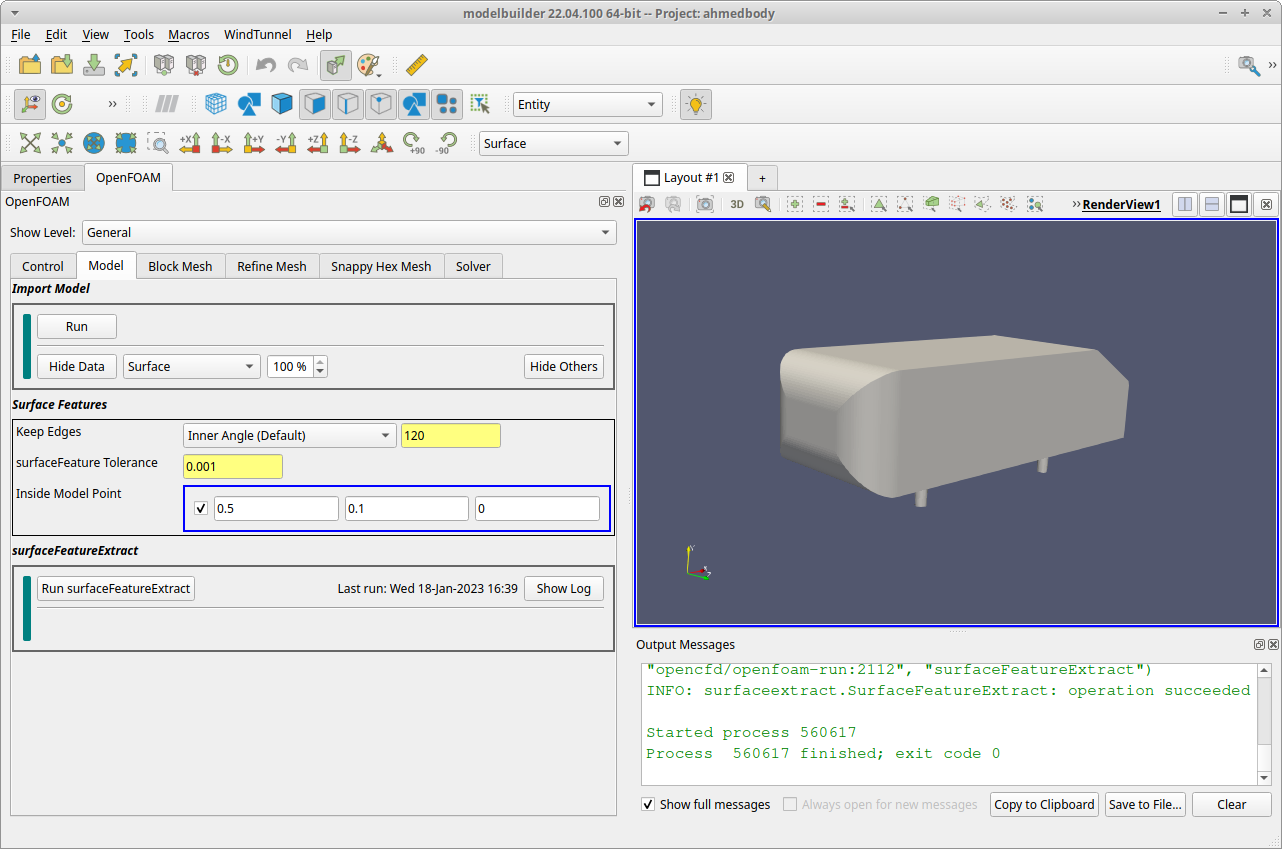Open the Show Level General dropdown
Image resolution: width=1282 pixels, height=849 pixels.
pyautogui.click(x=349, y=232)
